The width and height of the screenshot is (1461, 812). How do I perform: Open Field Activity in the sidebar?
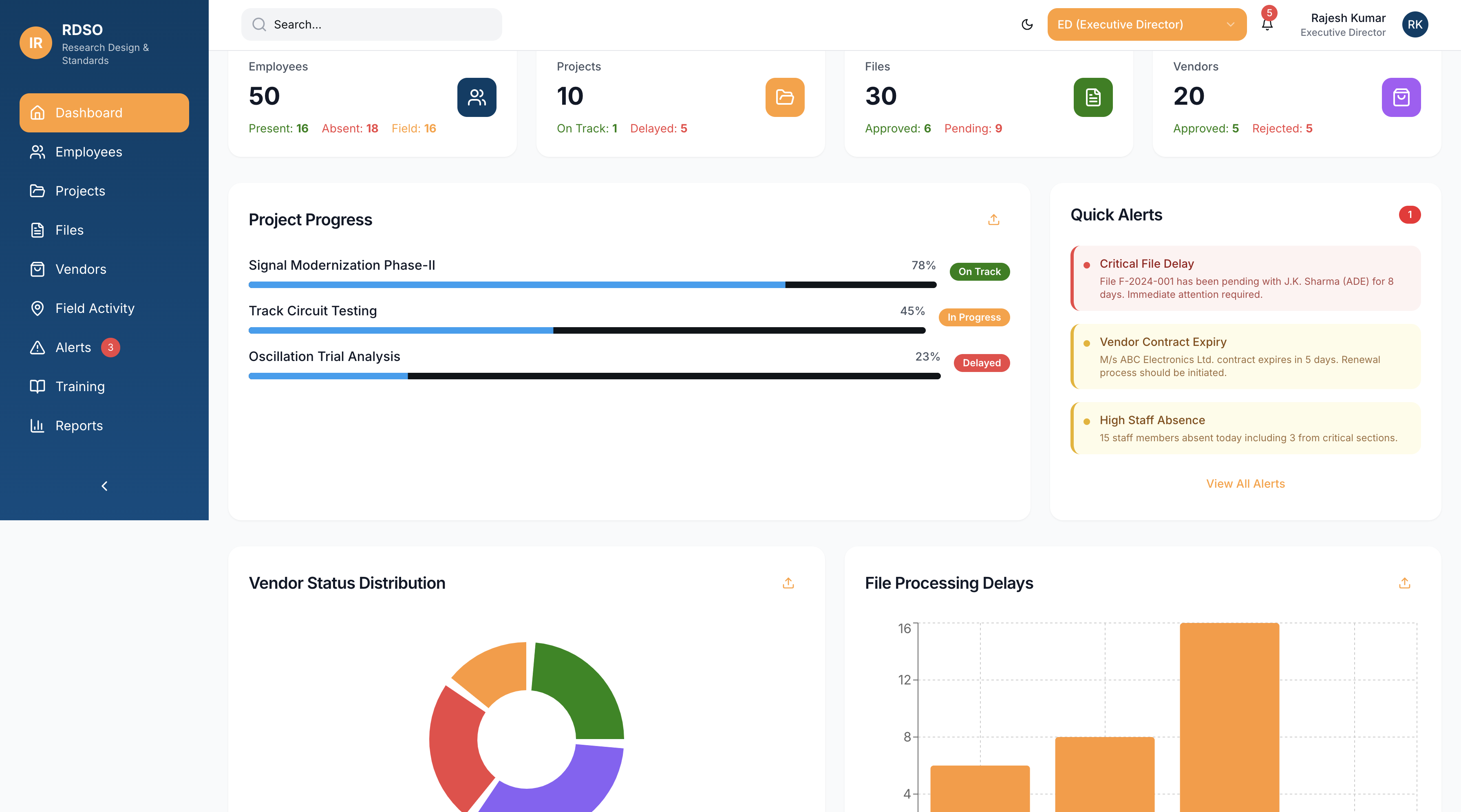tap(104, 308)
